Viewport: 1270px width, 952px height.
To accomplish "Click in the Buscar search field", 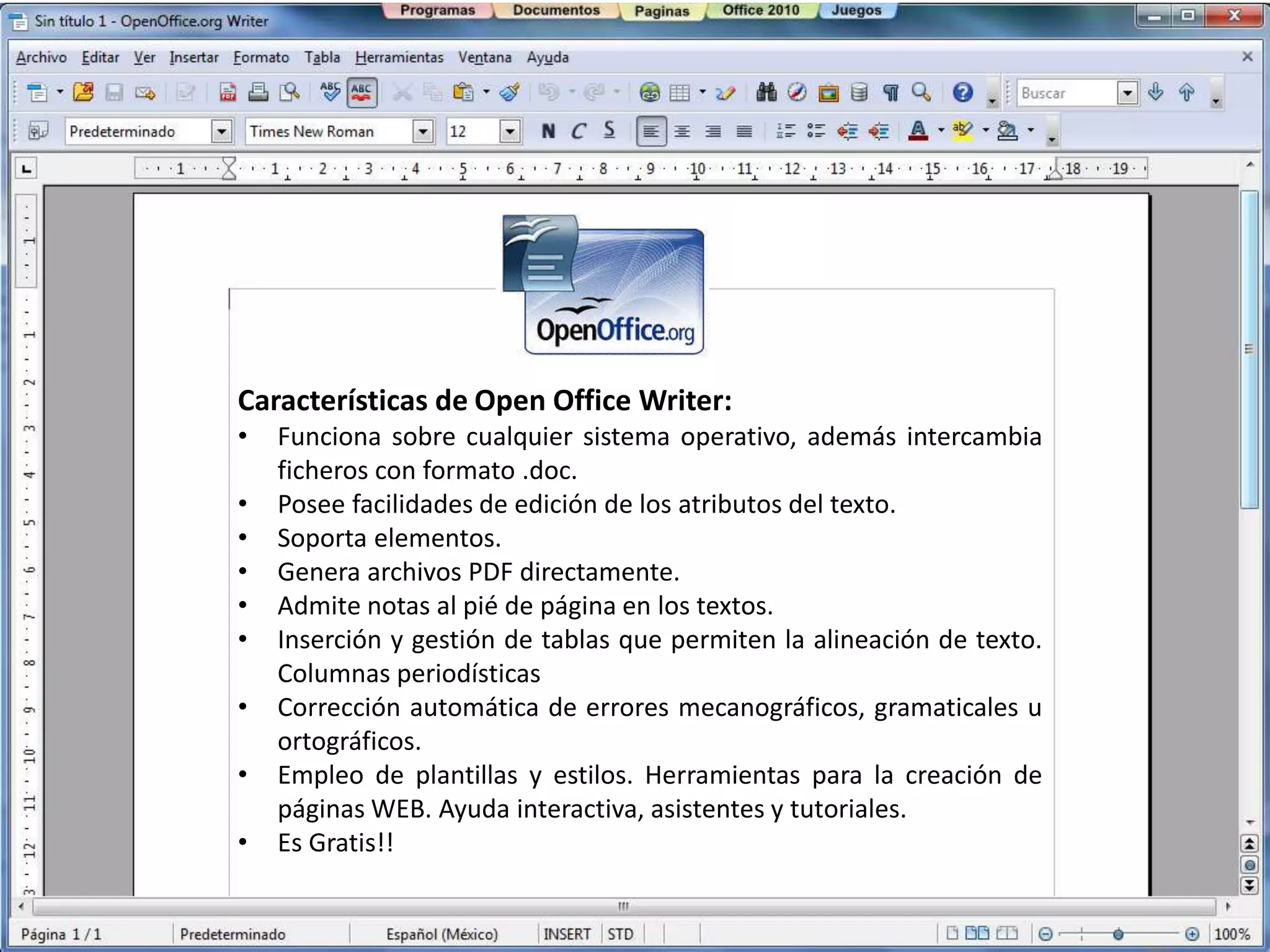I will pyautogui.click(x=1067, y=94).
